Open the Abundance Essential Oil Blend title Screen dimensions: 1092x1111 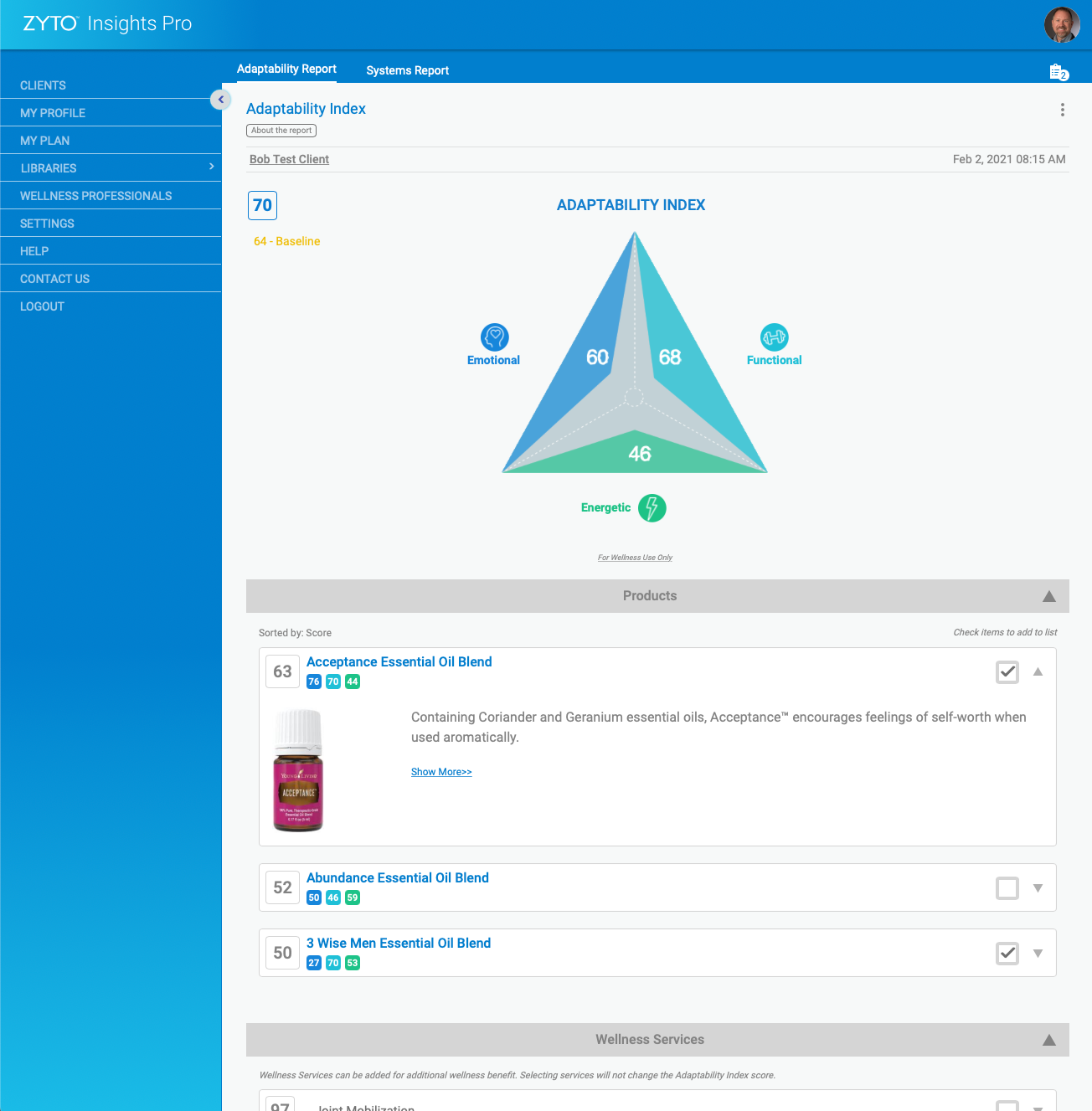[397, 877]
